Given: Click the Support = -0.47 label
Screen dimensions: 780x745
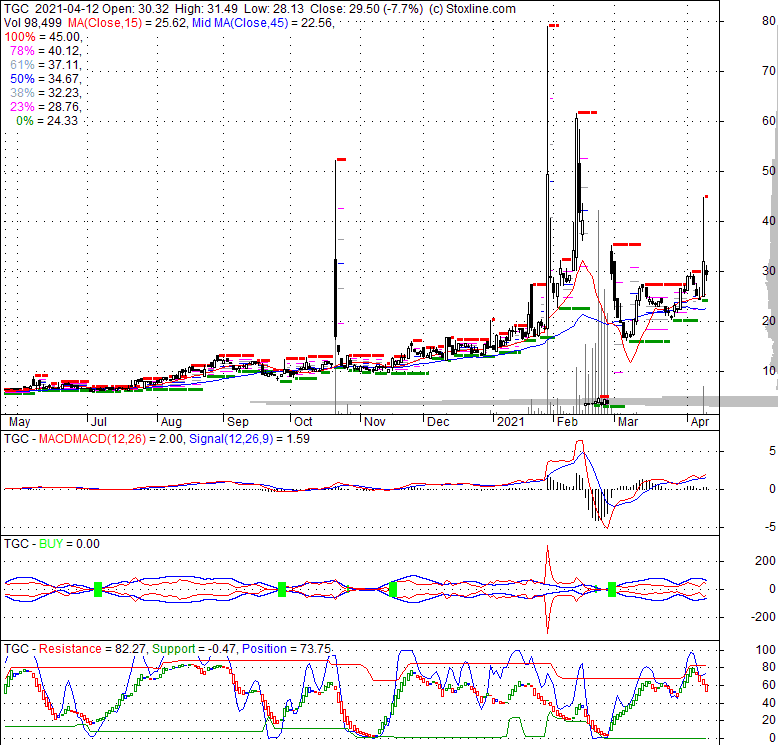Looking at the screenshot, I should pos(191,649).
